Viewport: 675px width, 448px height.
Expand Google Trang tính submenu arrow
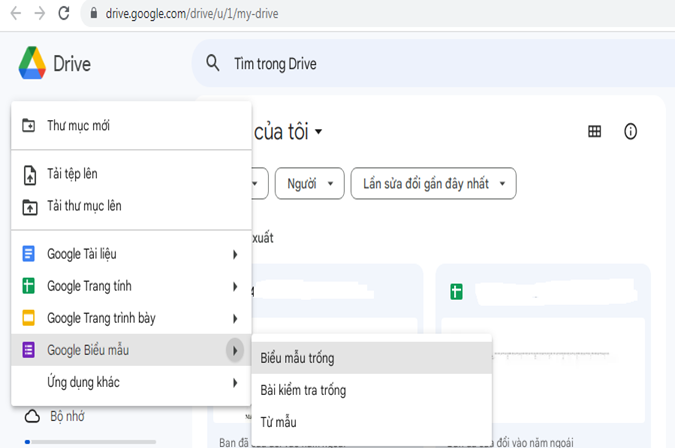click(235, 286)
